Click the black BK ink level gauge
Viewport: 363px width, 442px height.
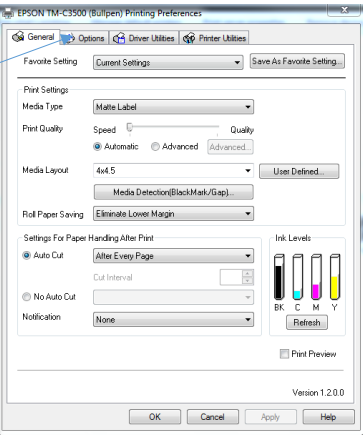tap(279, 277)
